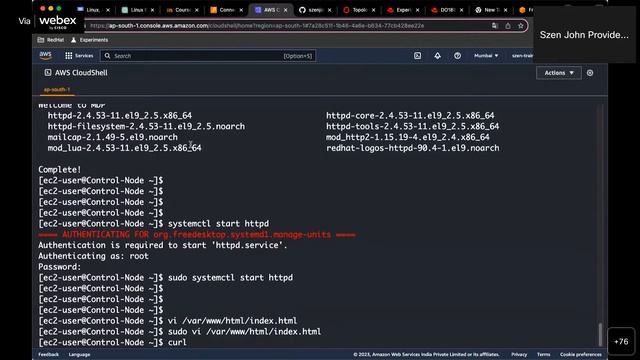Open the Actions dropdown in CloudShell
640x360 pixels.
(559, 73)
